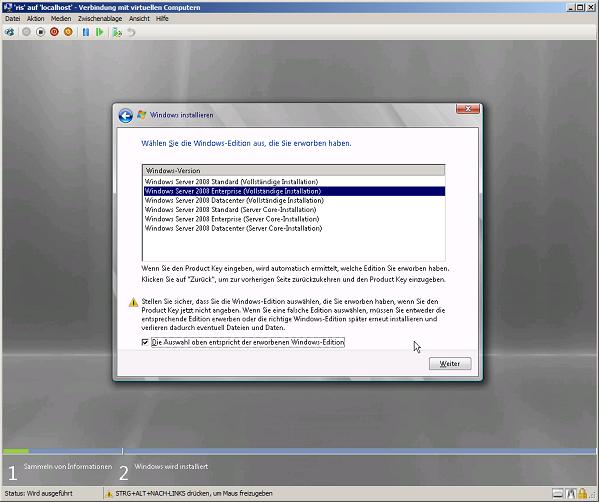Select Server 2008 Standard (Server Core-Installation)
Viewport: 599px width, 502px height.
tap(294, 210)
